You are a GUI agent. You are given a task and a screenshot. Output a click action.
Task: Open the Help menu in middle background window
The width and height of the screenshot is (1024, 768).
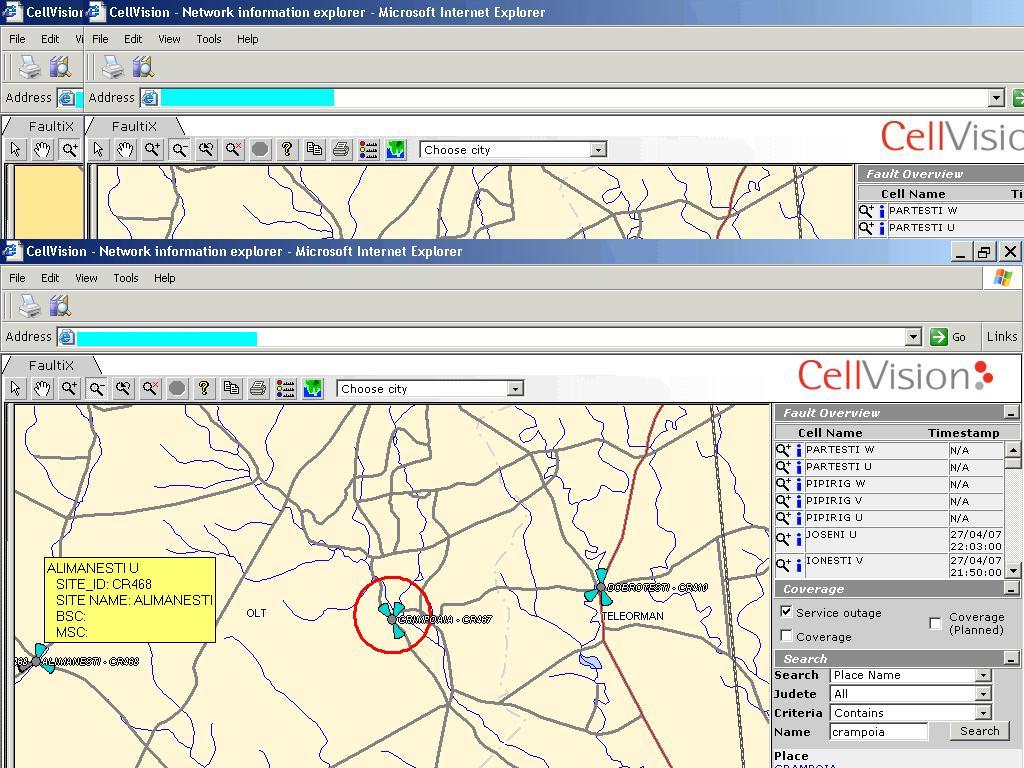point(248,39)
